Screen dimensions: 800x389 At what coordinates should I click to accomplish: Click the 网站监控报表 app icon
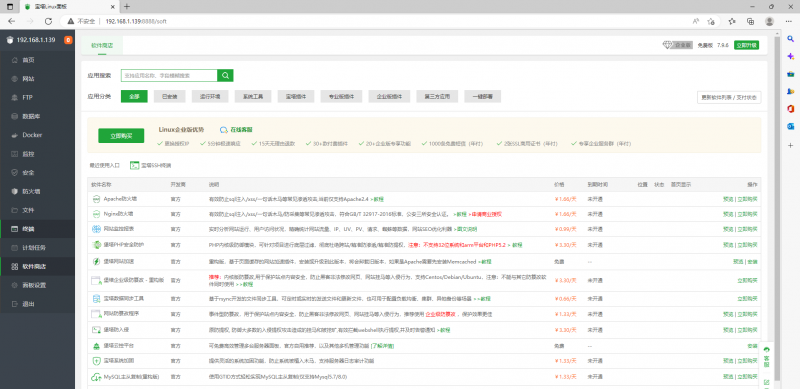[96, 229]
